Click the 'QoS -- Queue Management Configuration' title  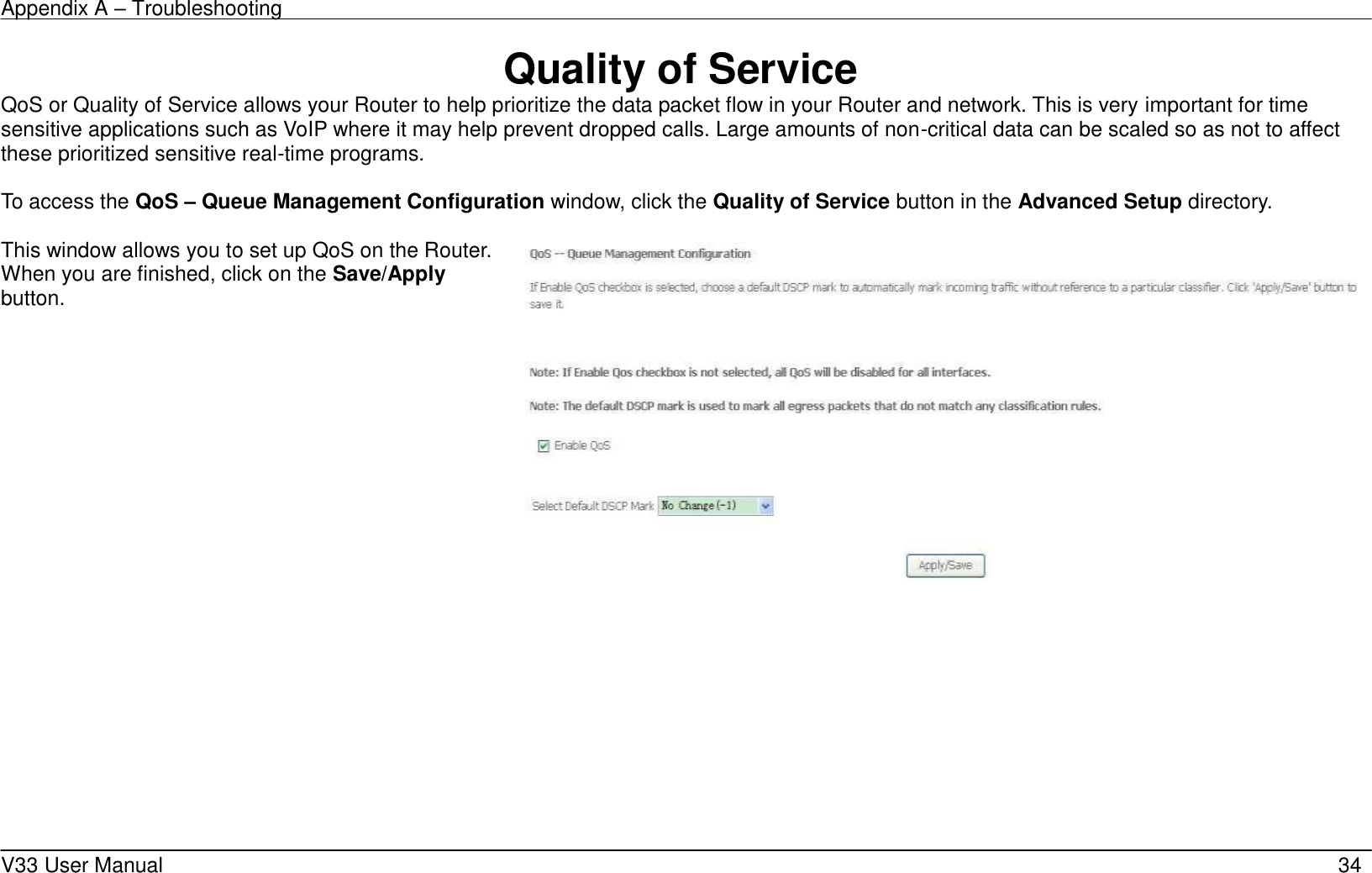tap(640, 253)
